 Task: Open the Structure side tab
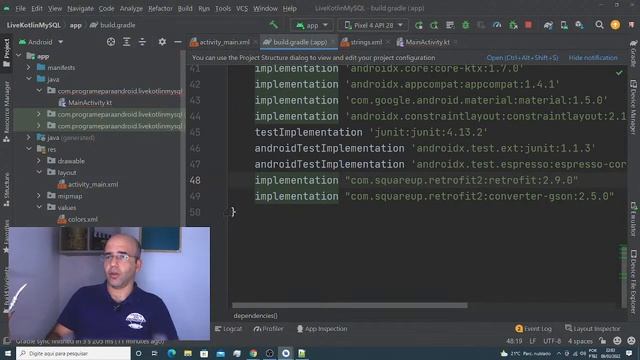pos(6,190)
